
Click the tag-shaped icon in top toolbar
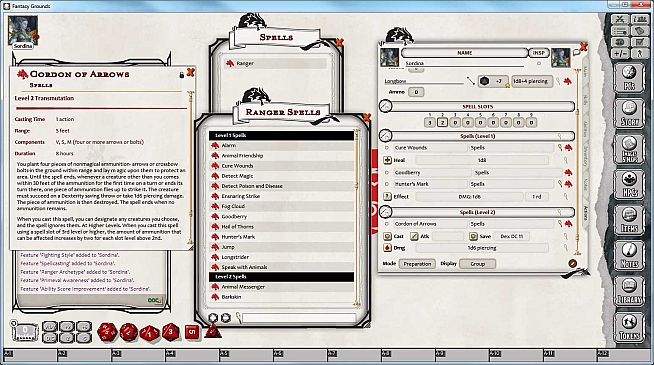(x=639, y=31)
